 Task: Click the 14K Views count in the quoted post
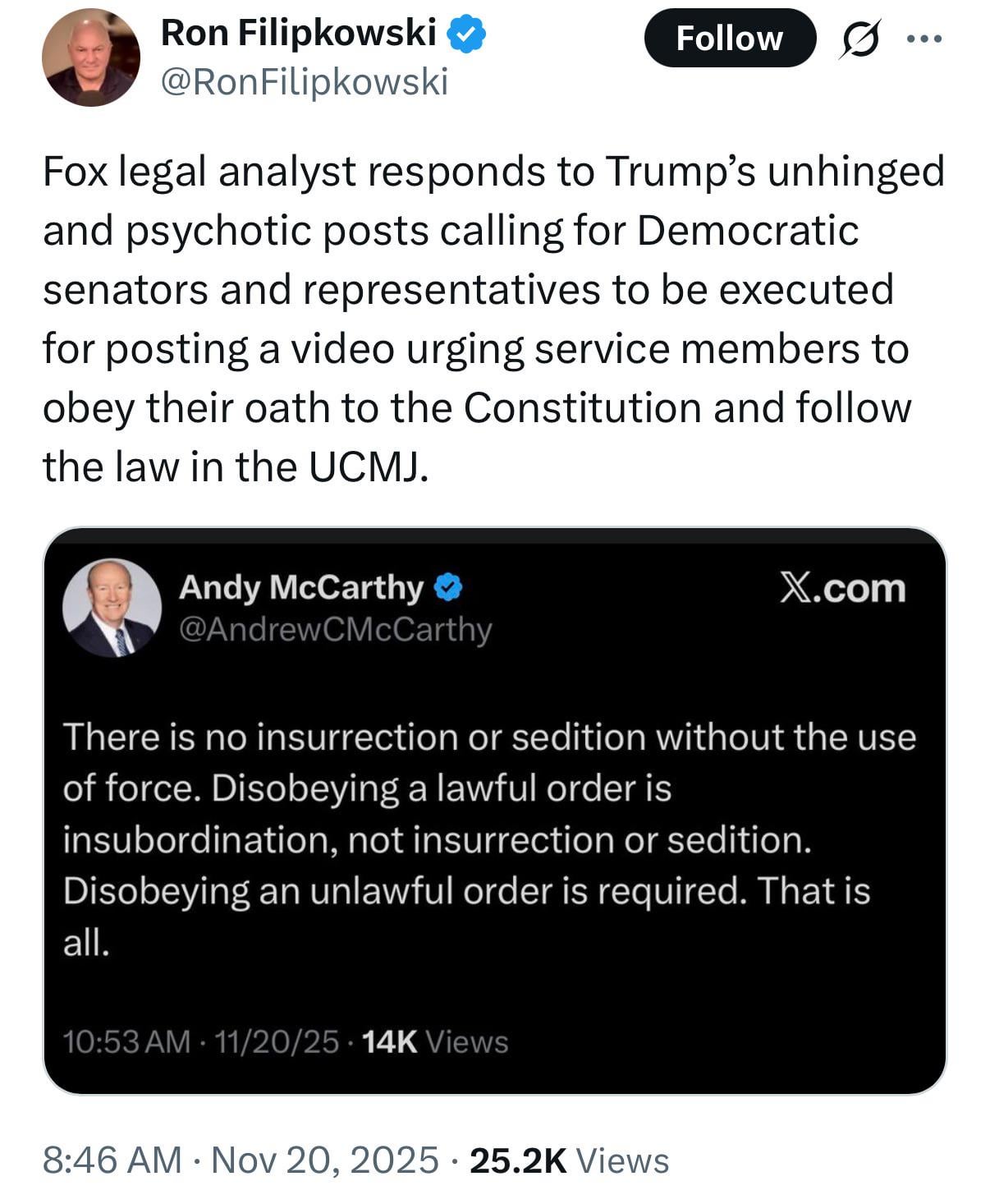pos(434,1041)
